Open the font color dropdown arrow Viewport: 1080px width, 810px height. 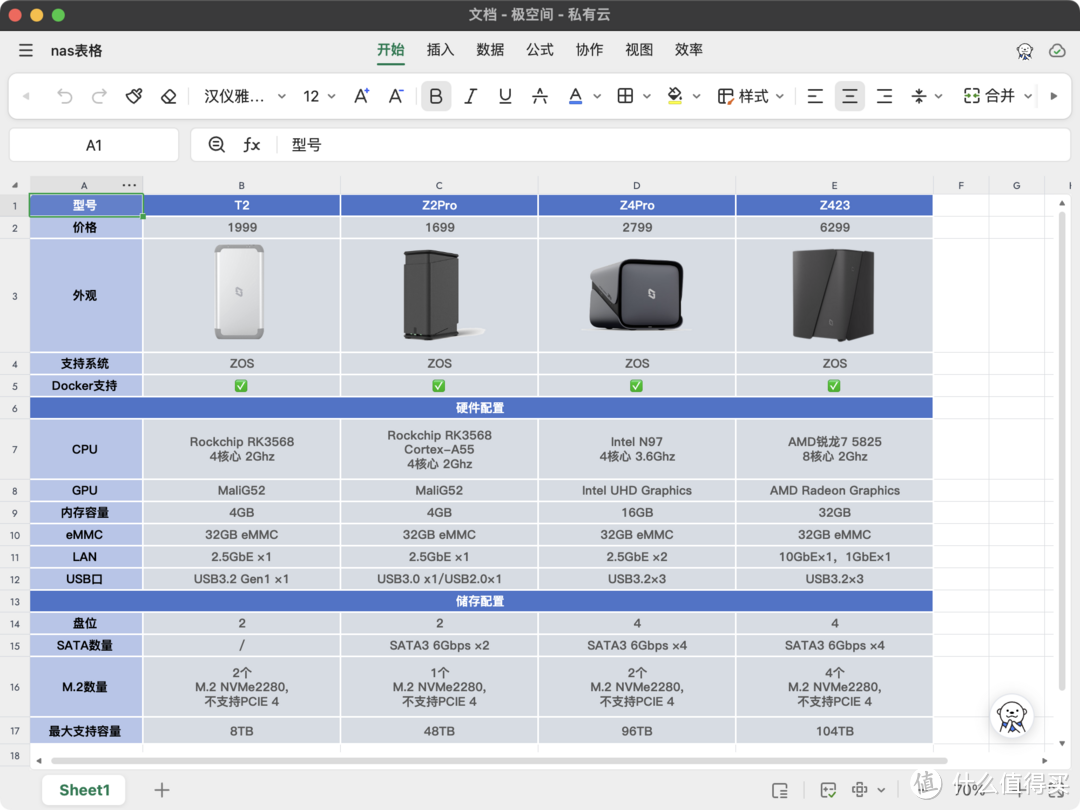(x=597, y=96)
